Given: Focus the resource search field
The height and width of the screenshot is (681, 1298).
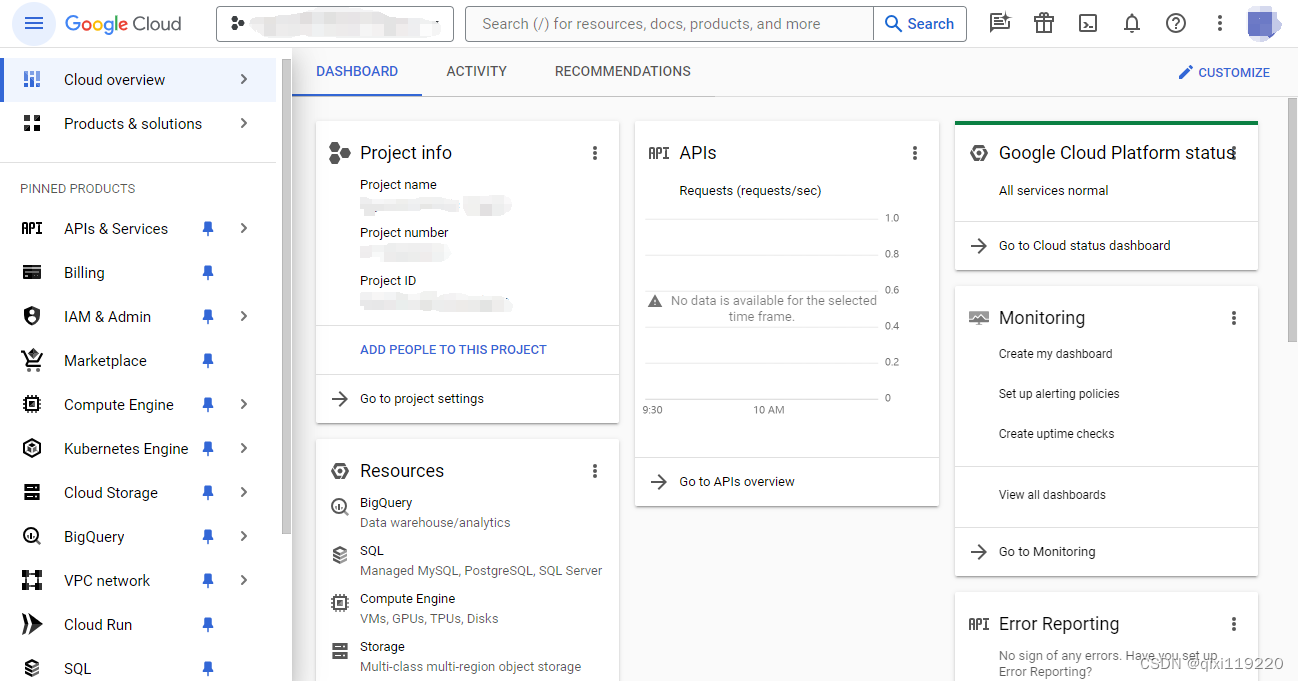Looking at the screenshot, I should click(x=670, y=24).
